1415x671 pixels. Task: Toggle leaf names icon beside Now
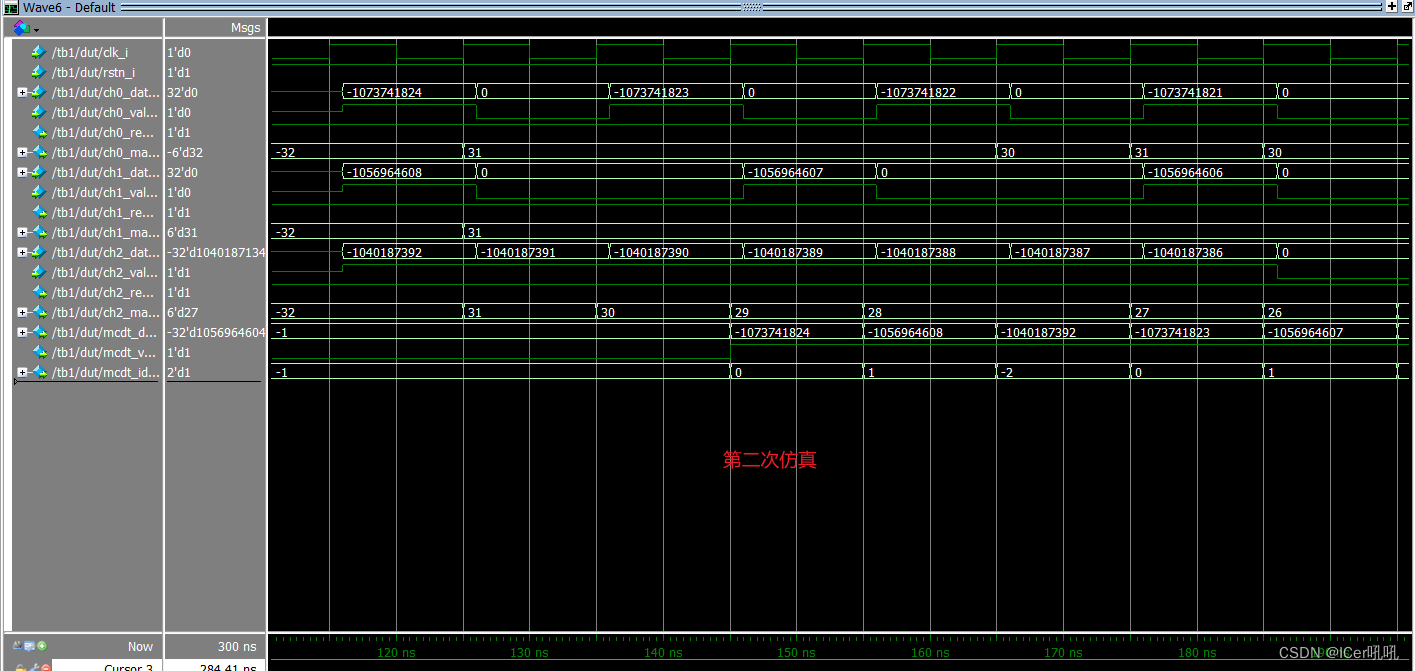pos(19,646)
